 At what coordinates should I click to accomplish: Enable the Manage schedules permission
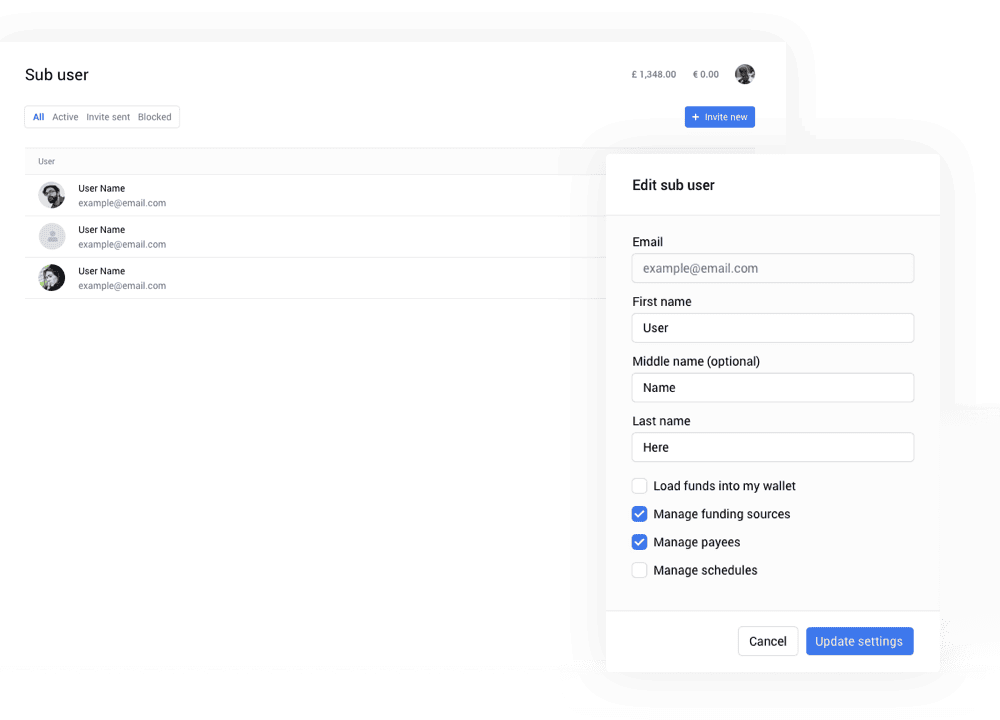point(639,570)
